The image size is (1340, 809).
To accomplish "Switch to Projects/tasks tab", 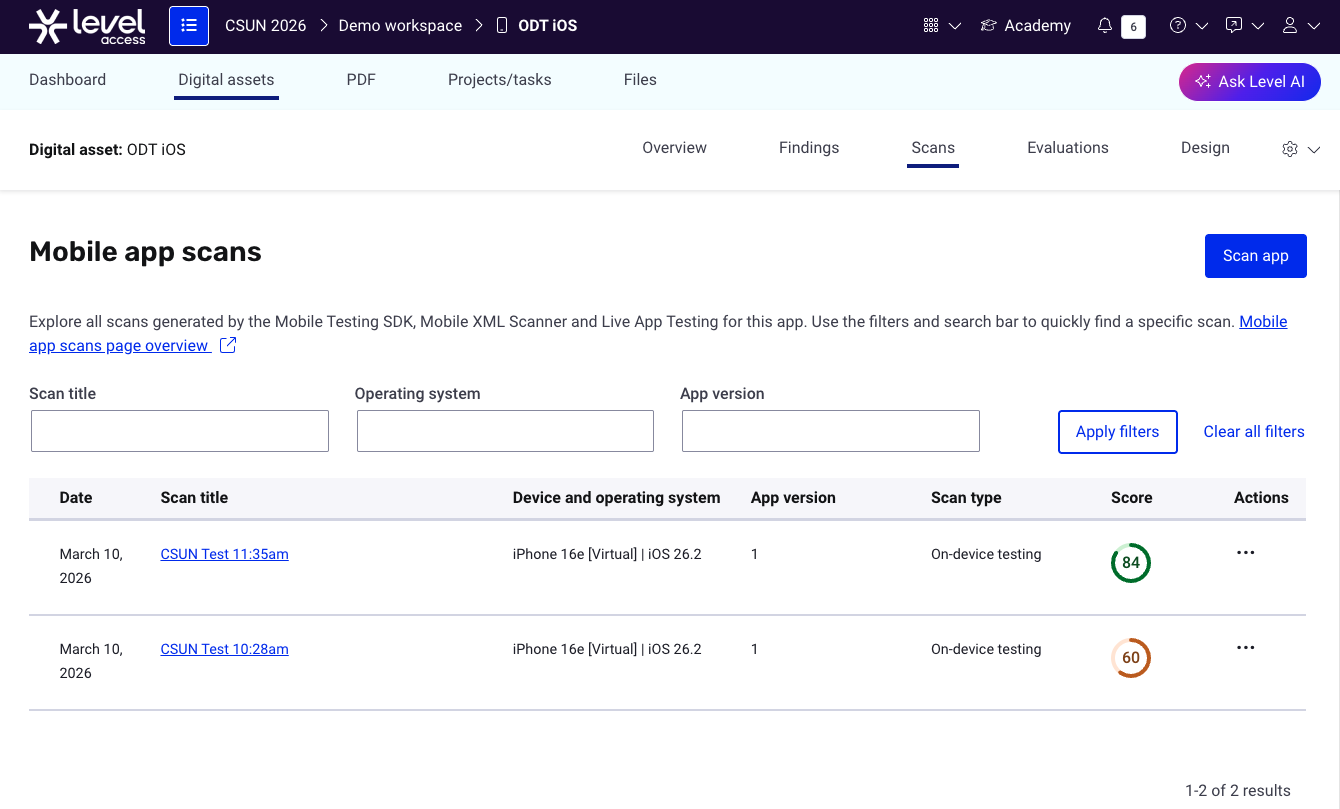I will pos(500,80).
